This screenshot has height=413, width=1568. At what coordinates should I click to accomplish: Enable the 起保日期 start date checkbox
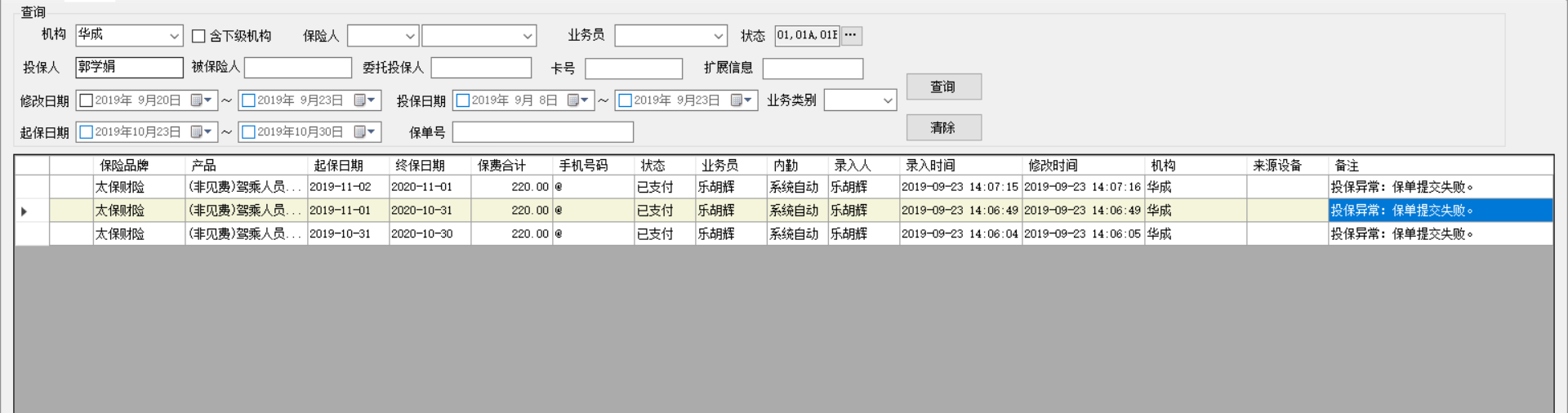point(86,132)
